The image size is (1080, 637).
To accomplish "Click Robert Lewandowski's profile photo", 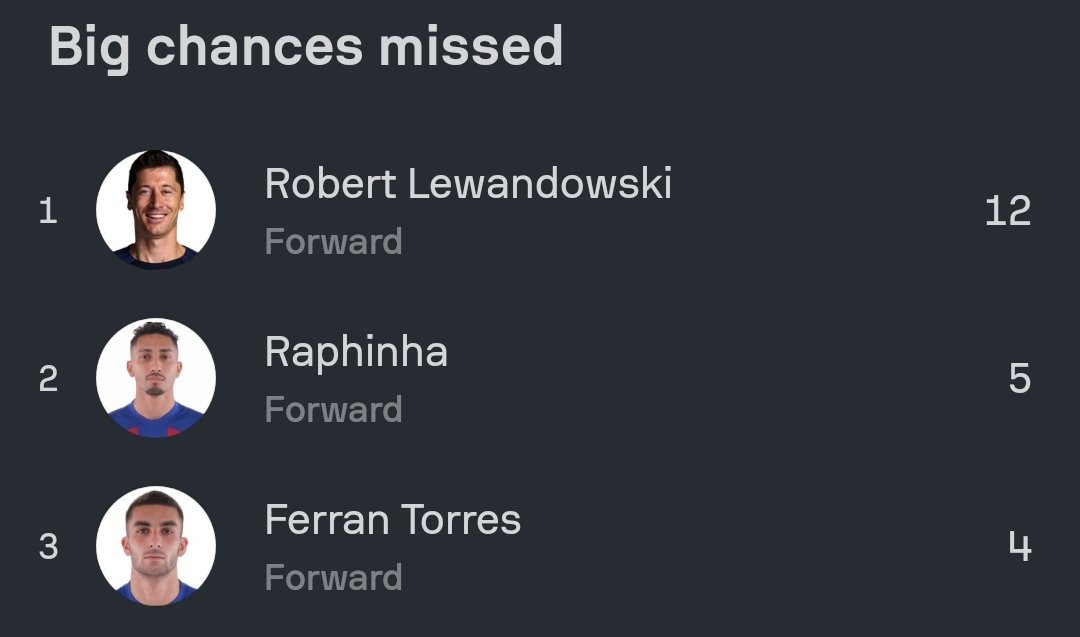I will pyautogui.click(x=156, y=210).
